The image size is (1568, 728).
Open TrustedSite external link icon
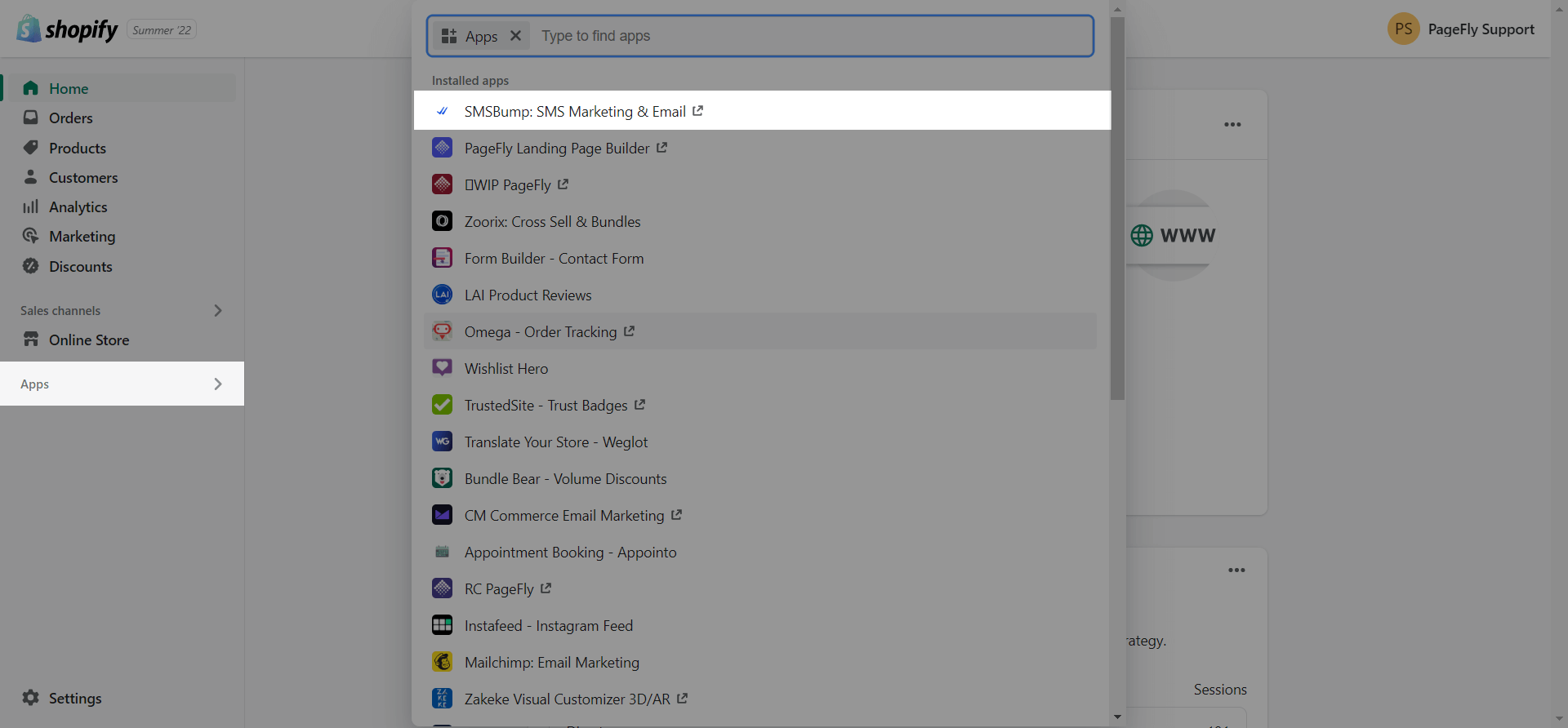[639, 405]
